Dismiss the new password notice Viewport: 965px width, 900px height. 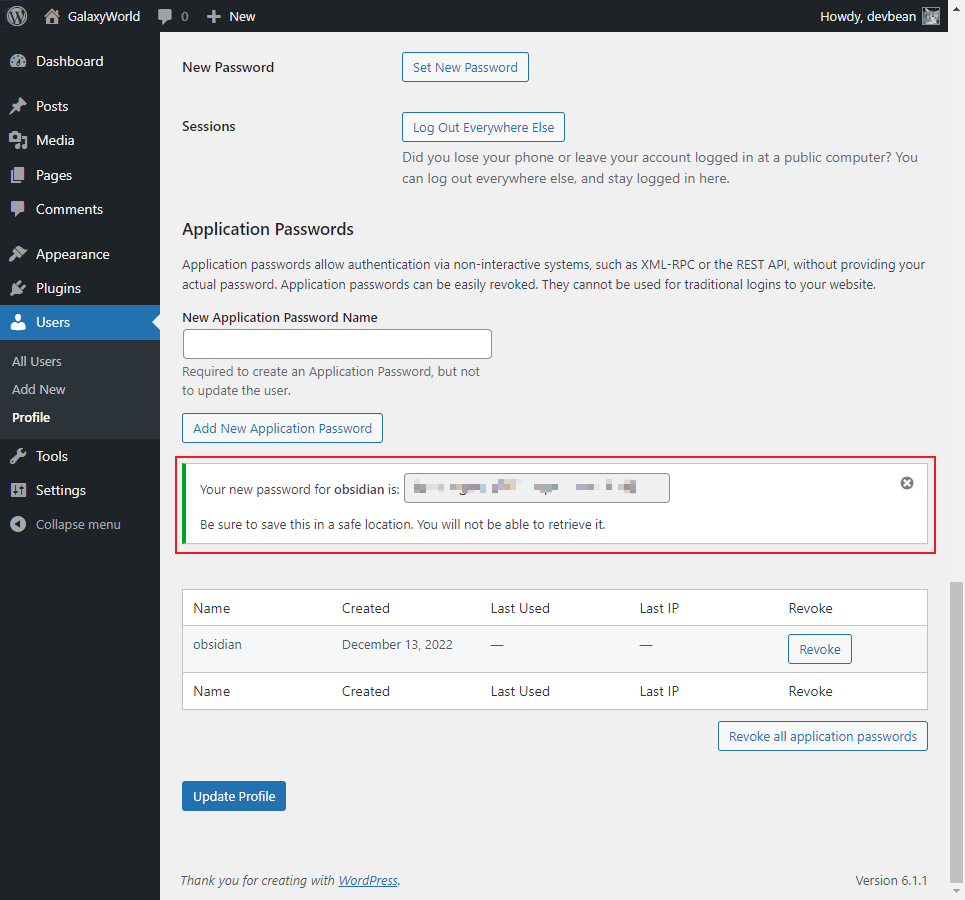(x=907, y=483)
